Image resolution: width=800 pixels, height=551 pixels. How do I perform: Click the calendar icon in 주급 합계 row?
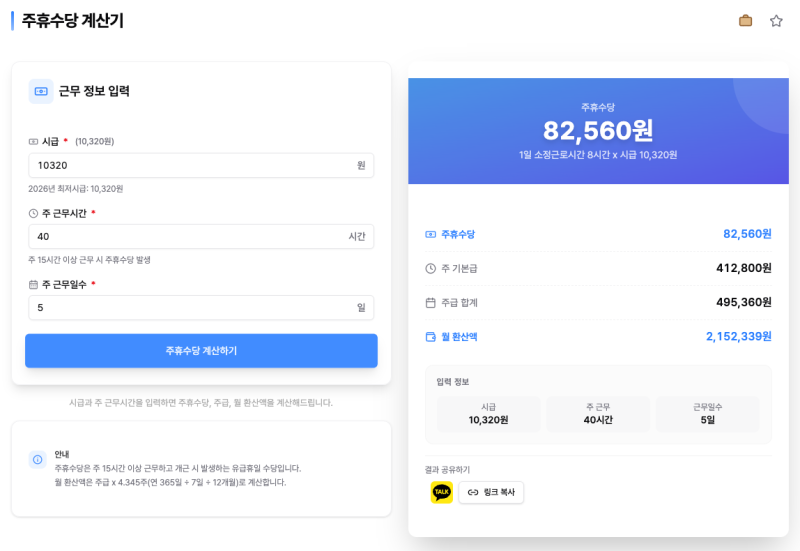click(x=431, y=303)
